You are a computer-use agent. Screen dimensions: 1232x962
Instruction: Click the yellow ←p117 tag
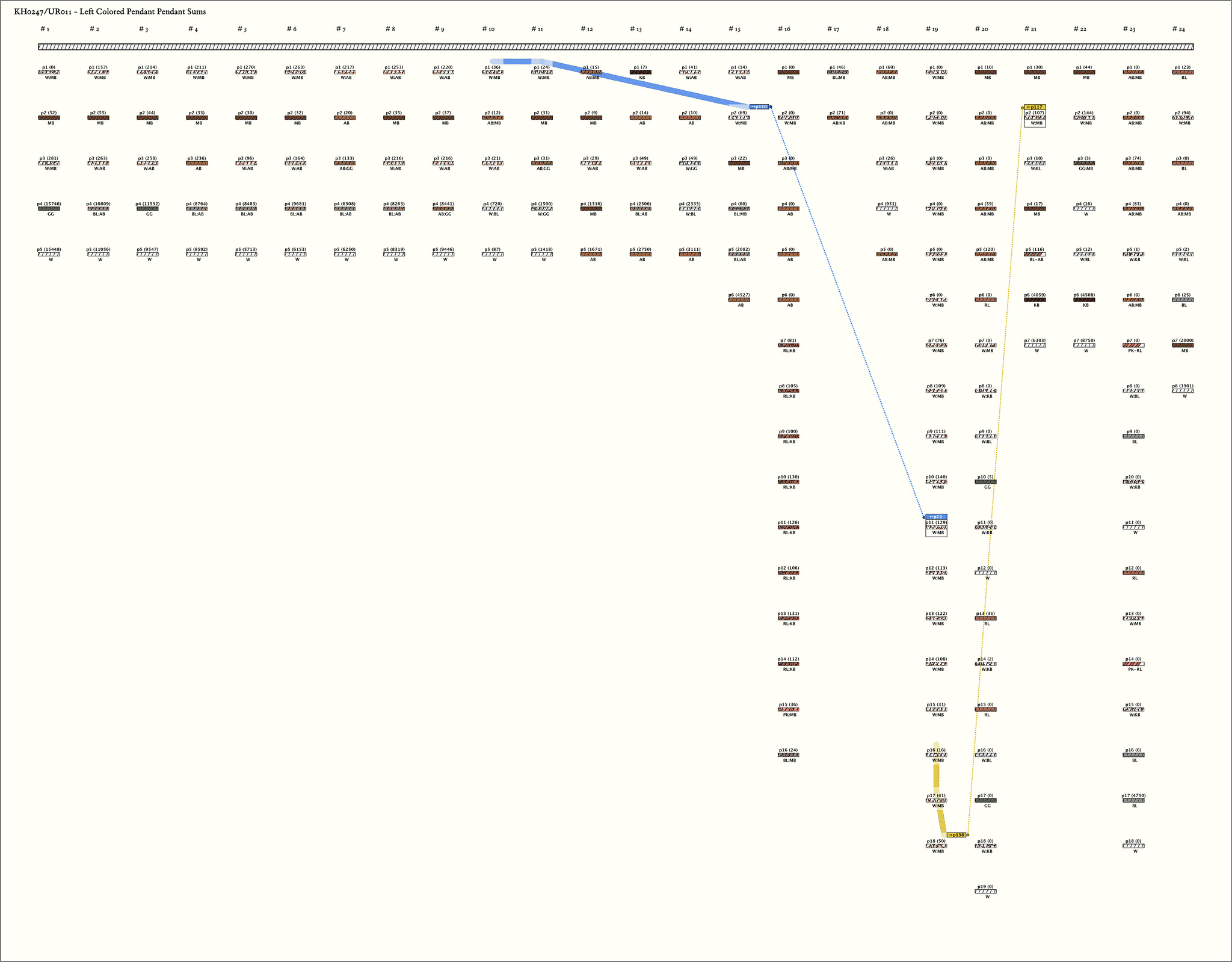(1035, 107)
